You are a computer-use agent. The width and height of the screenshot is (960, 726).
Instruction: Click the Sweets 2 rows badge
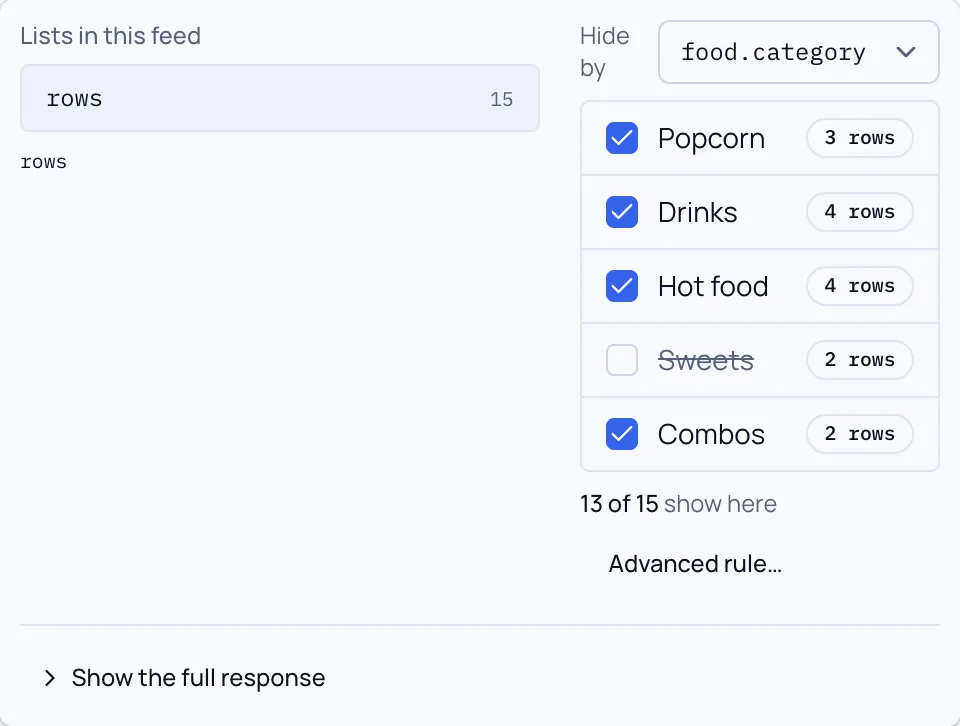(x=860, y=360)
